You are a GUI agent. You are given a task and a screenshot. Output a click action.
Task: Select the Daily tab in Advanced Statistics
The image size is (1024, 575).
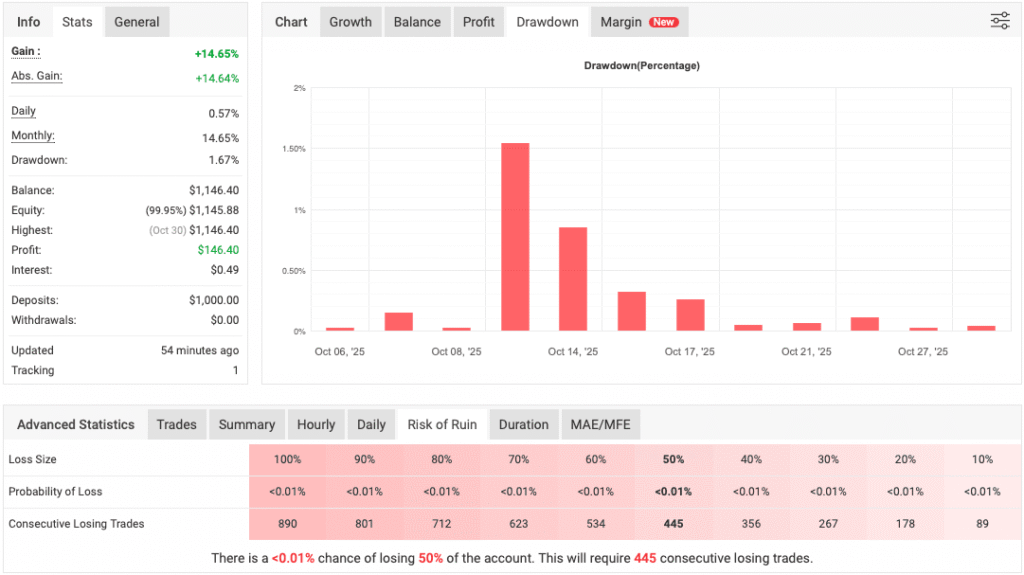[x=371, y=424]
